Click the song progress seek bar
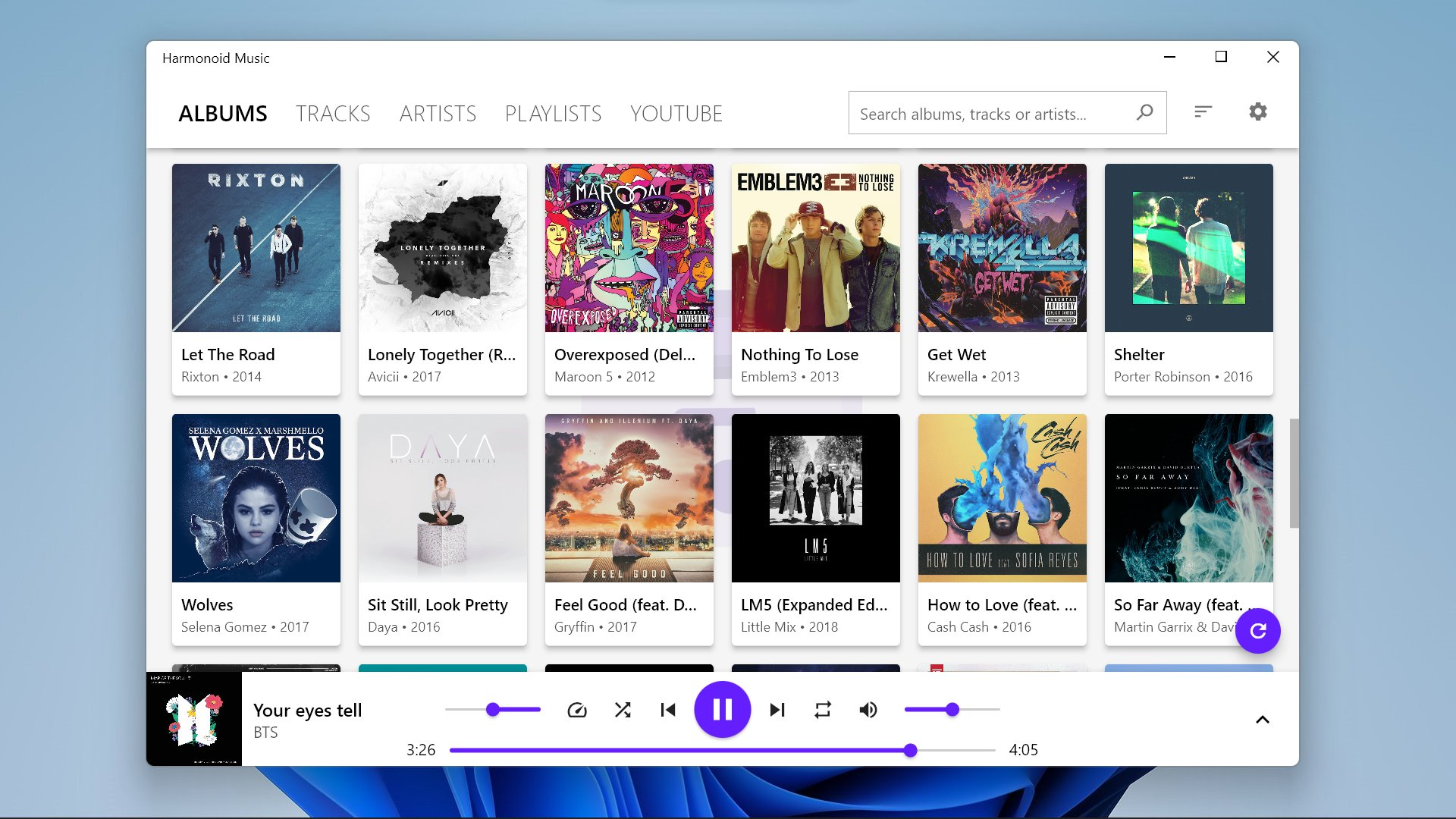Viewport: 1456px width, 819px height. coord(722,750)
